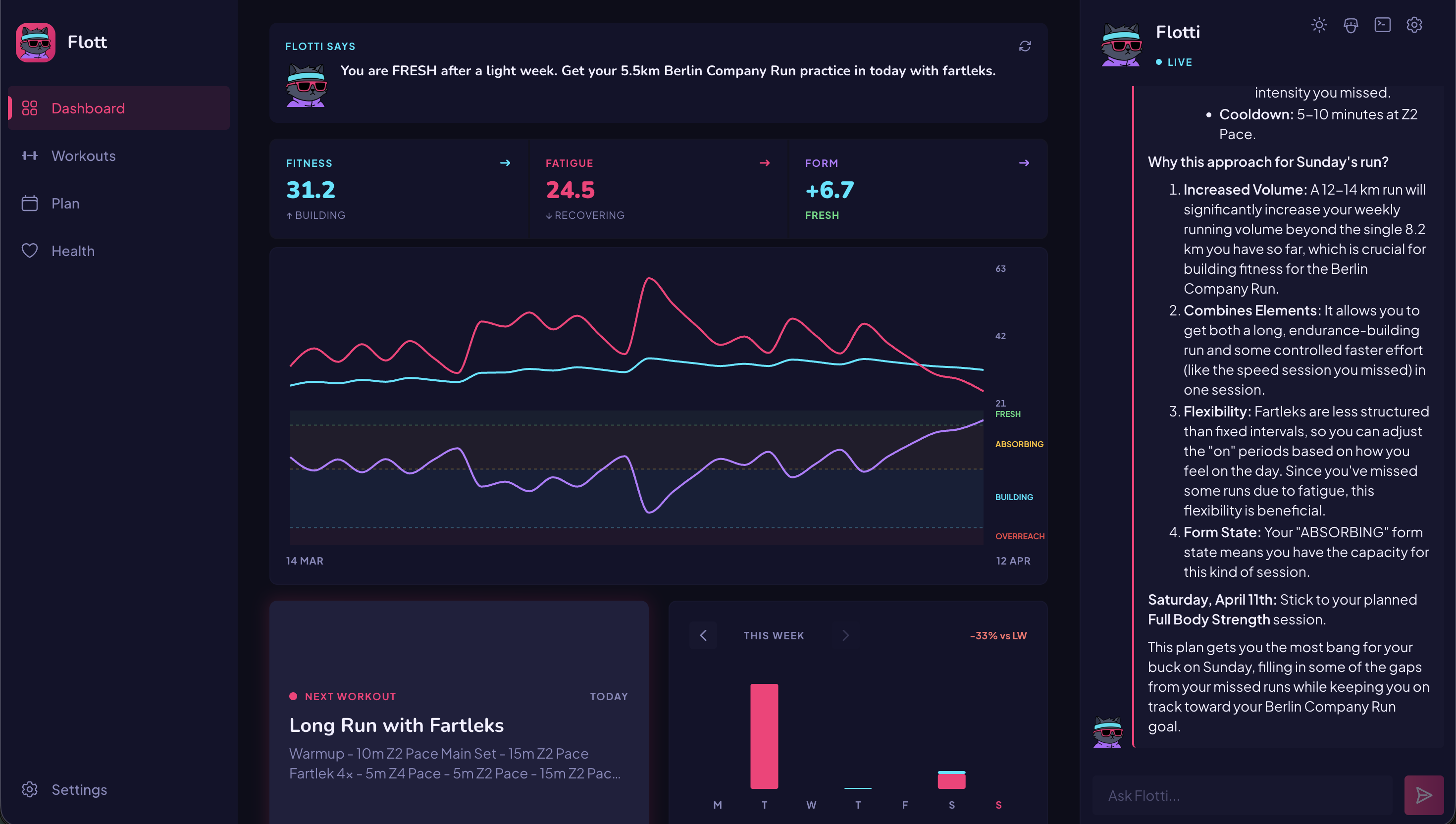Open Settings in the sidebar

click(119, 789)
